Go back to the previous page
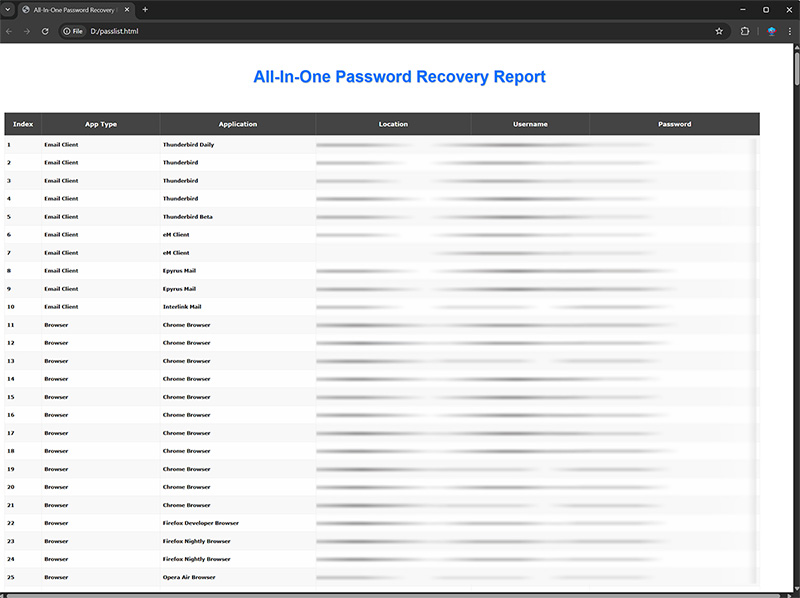This screenshot has width=800, height=598. click(x=9, y=31)
